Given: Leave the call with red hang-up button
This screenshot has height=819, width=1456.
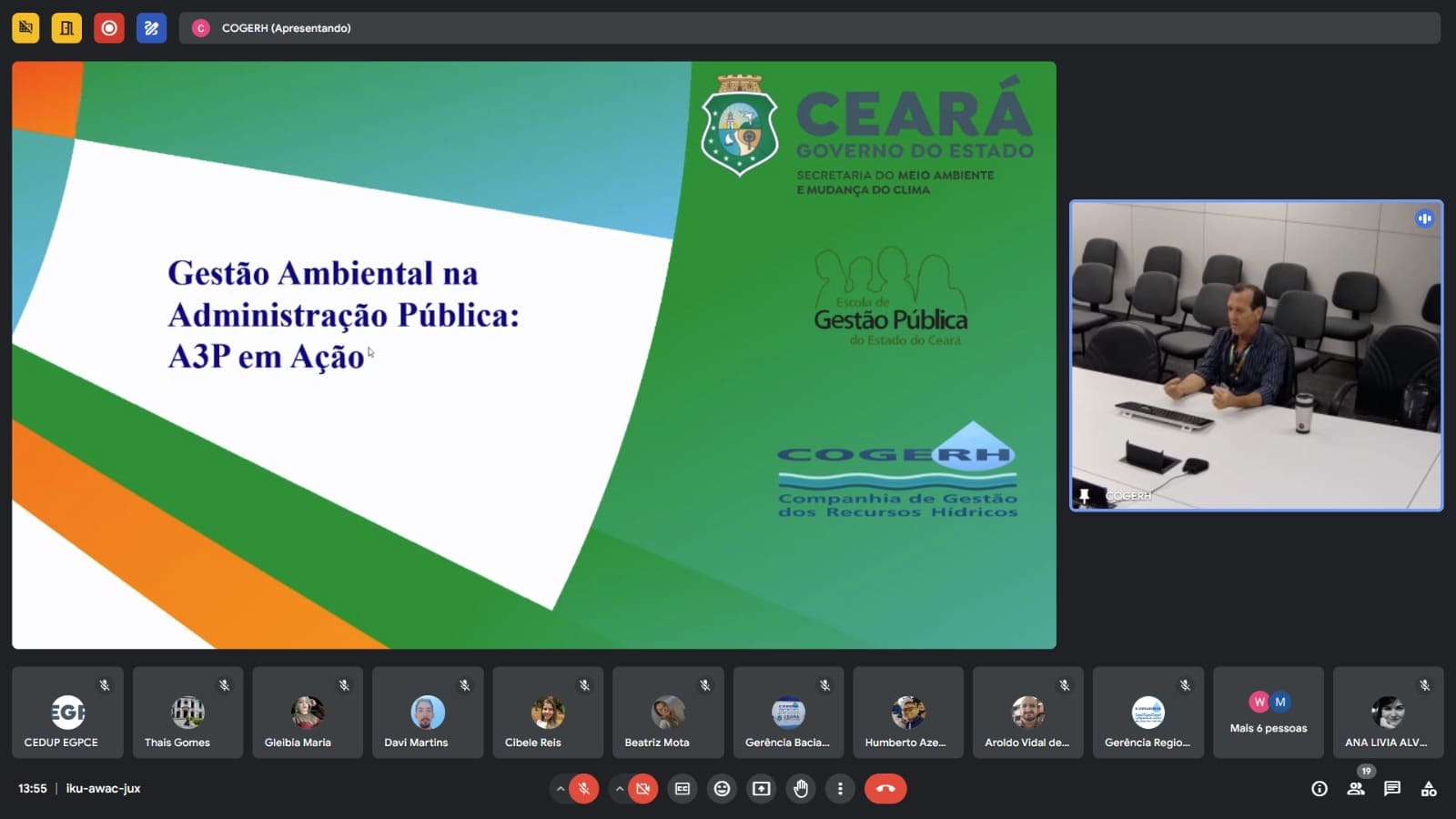Looking at the screenshot, I should point(885,789).
